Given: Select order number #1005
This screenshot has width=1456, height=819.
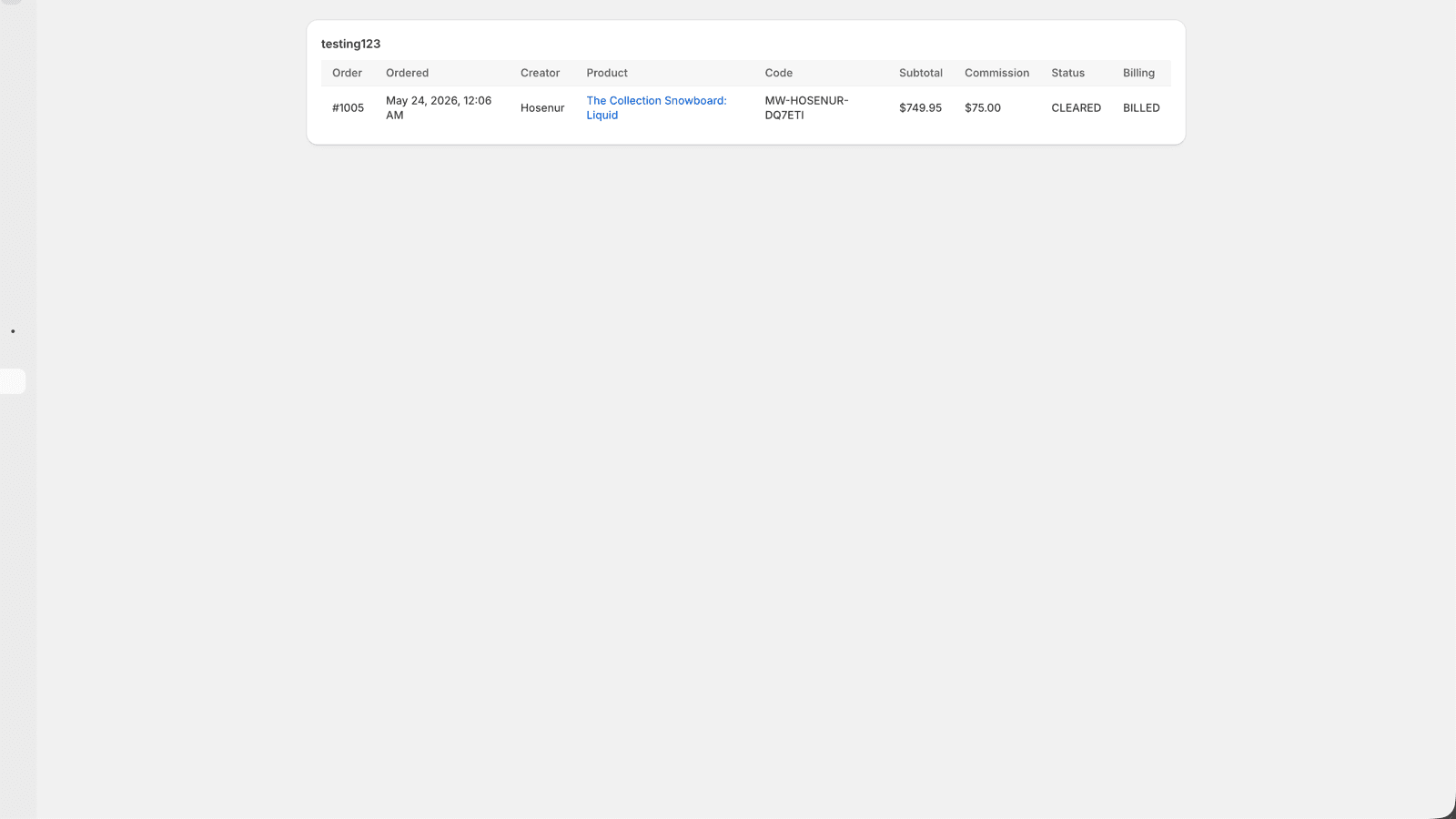Looking at the screenshot, I should (348, 107).
